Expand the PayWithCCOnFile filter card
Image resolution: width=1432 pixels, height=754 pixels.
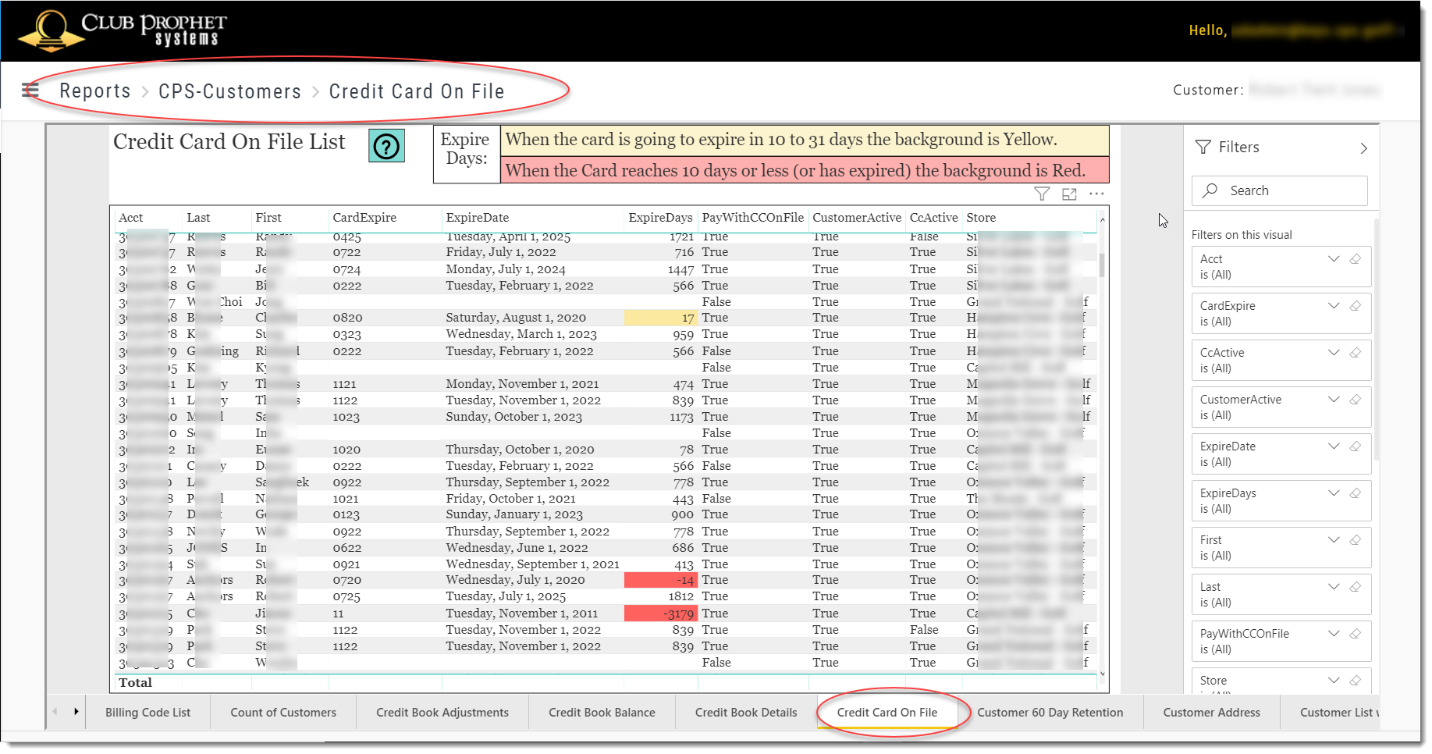1333,633
